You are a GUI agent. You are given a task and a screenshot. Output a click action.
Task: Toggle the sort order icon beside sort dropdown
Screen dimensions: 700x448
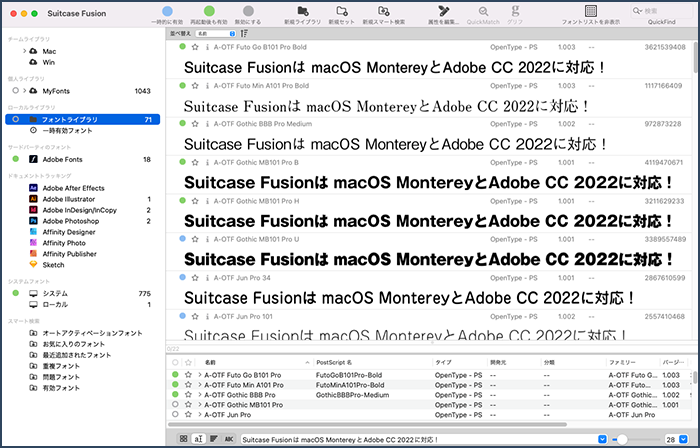244,33
